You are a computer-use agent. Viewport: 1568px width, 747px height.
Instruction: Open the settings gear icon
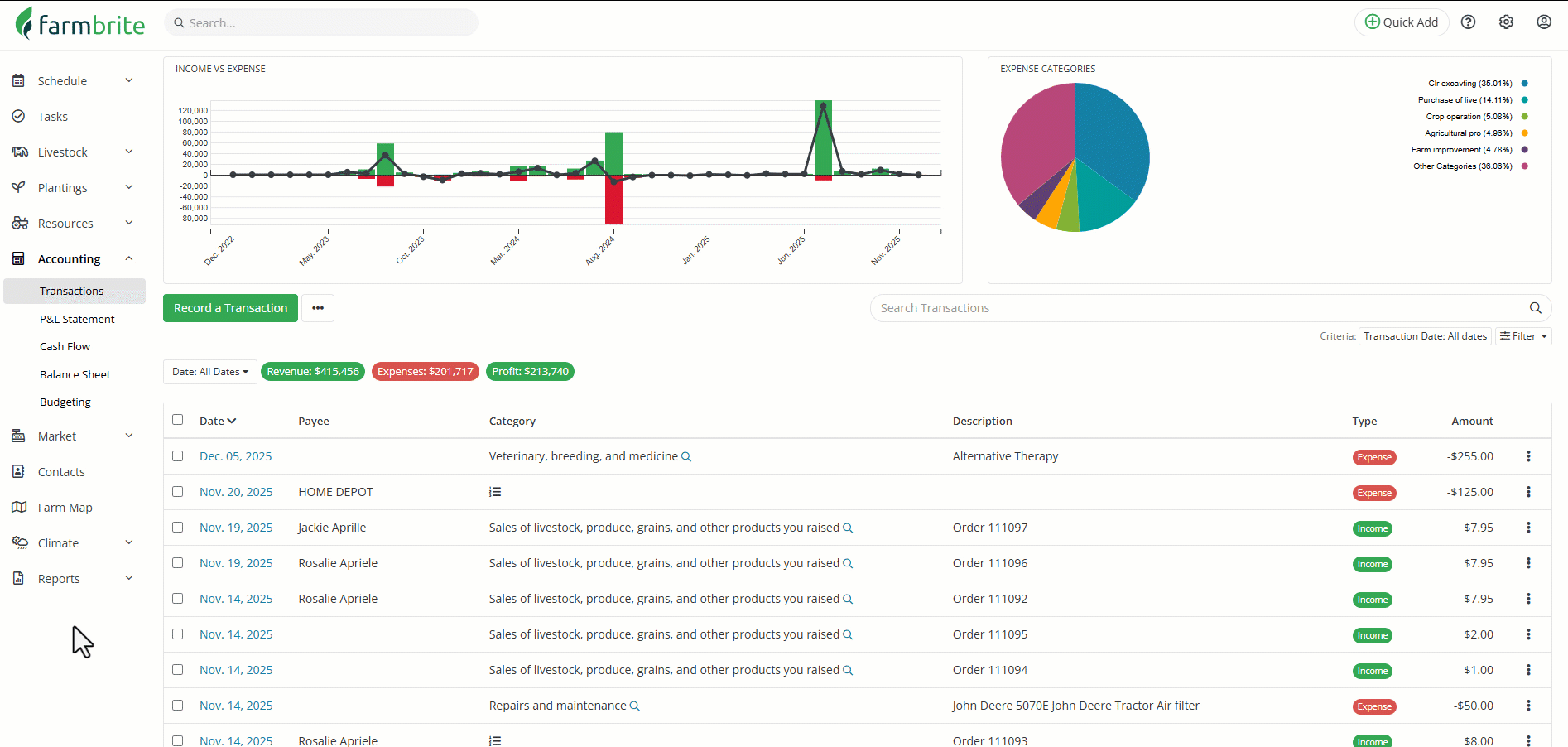tap(1506, 22)
